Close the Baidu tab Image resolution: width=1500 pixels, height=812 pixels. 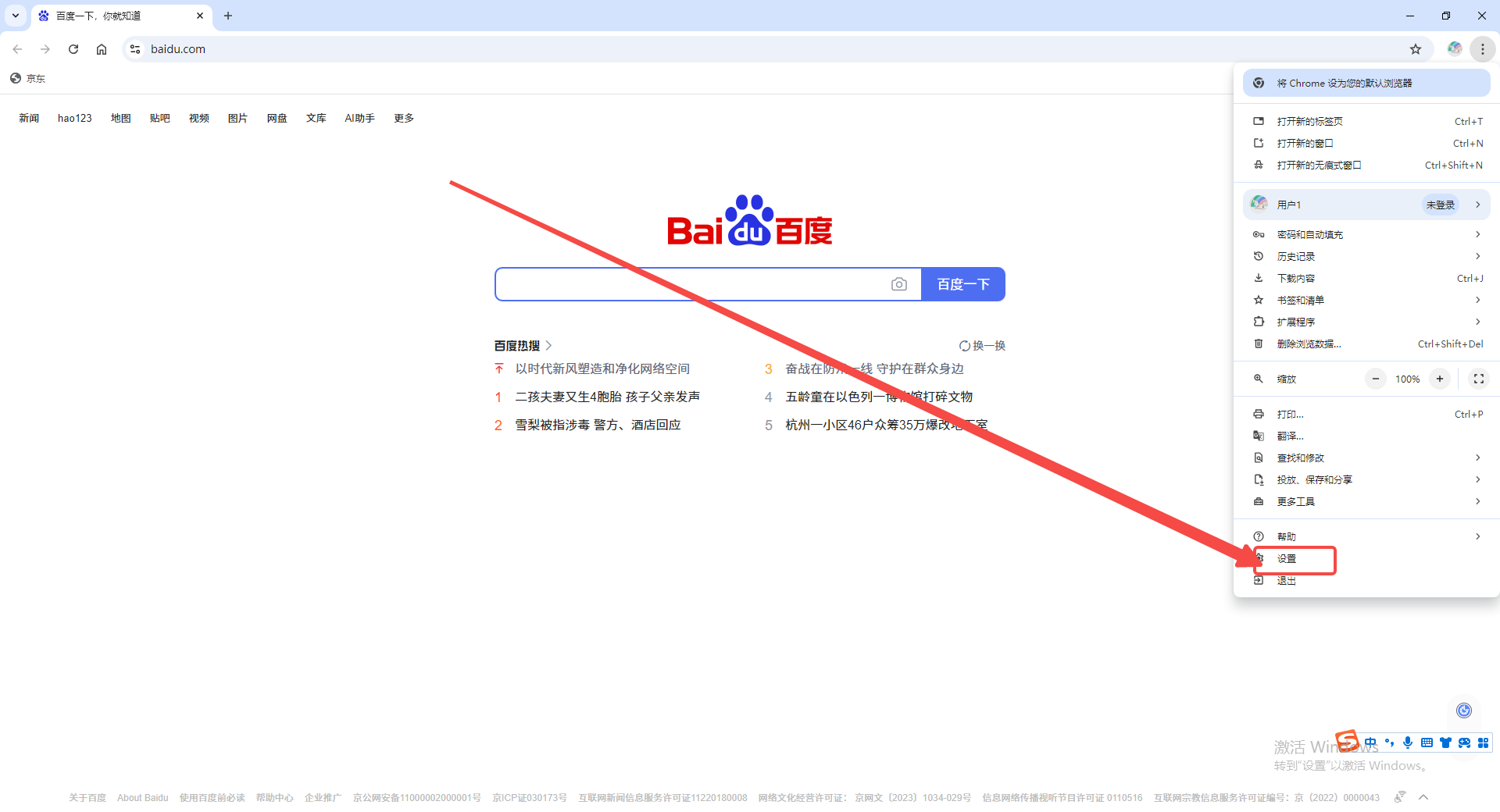tap(200, 16)
